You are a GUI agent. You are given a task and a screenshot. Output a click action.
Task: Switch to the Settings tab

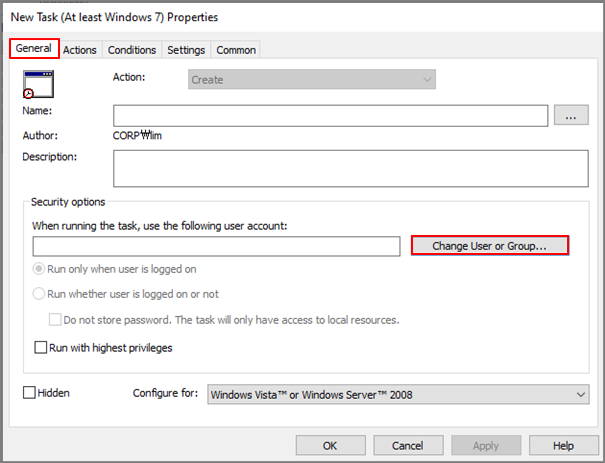tap(186, 50)
